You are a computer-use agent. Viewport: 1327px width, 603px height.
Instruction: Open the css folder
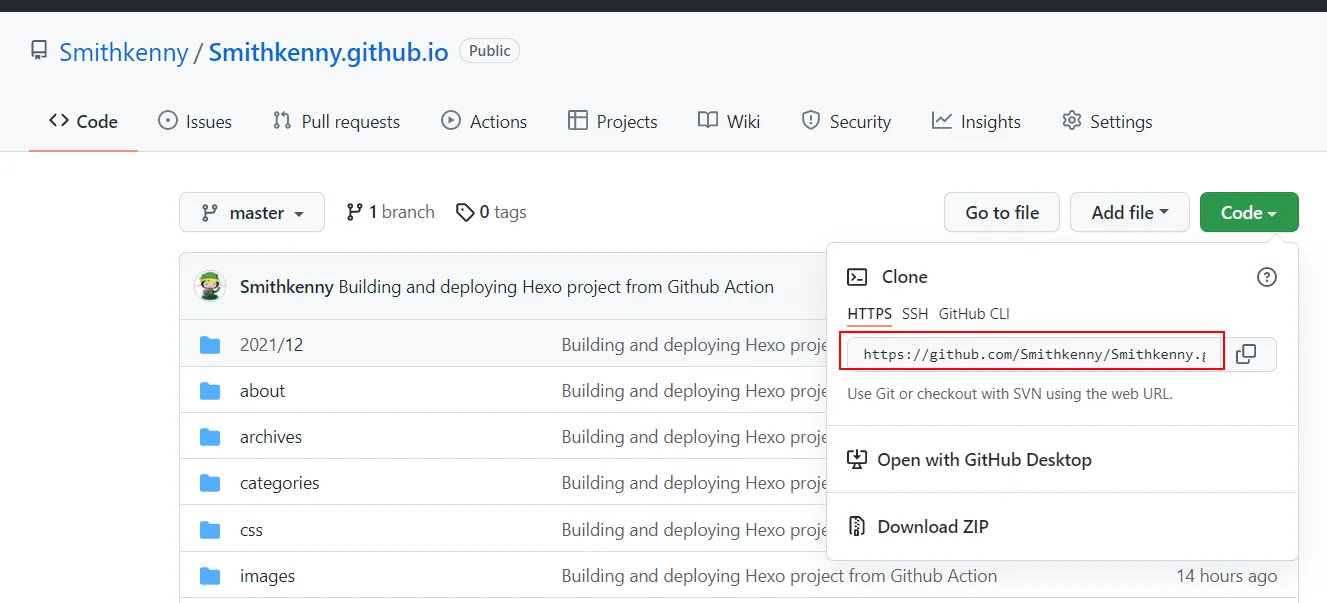(x=251, y=529)
